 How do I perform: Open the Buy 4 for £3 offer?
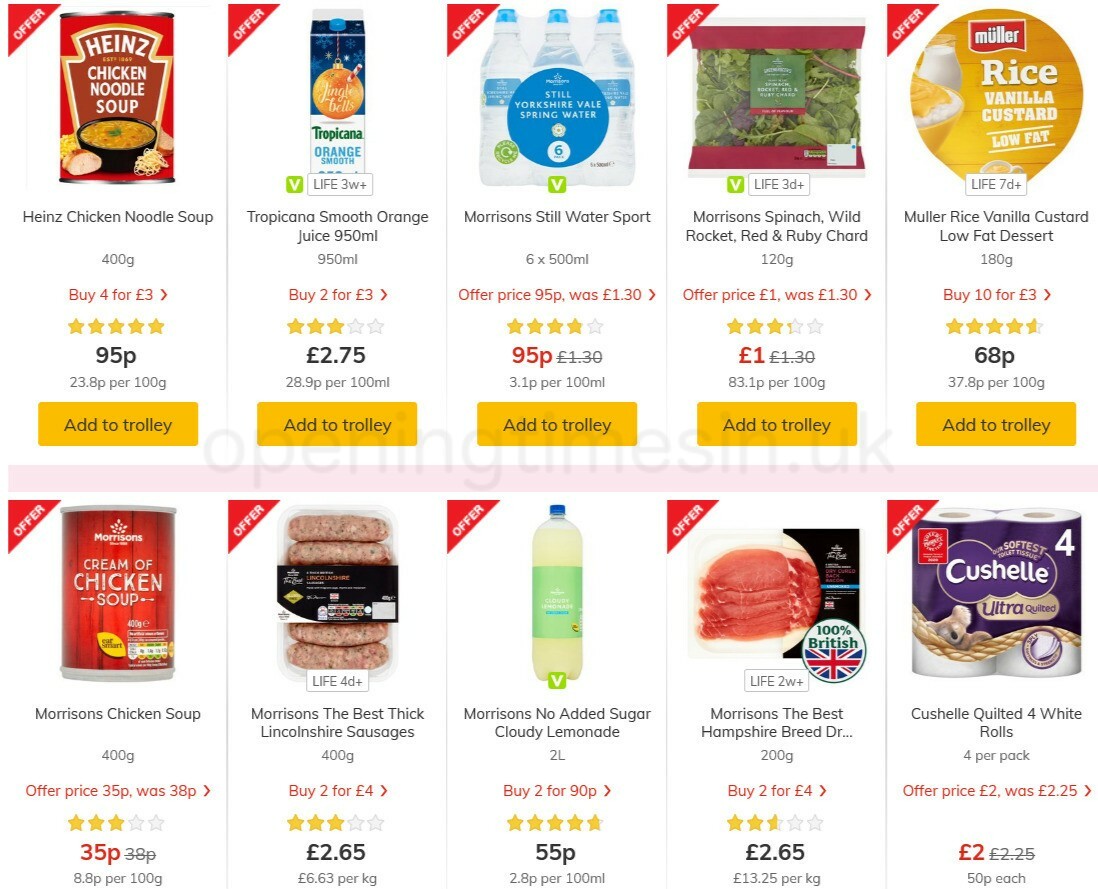click(118, 295)
